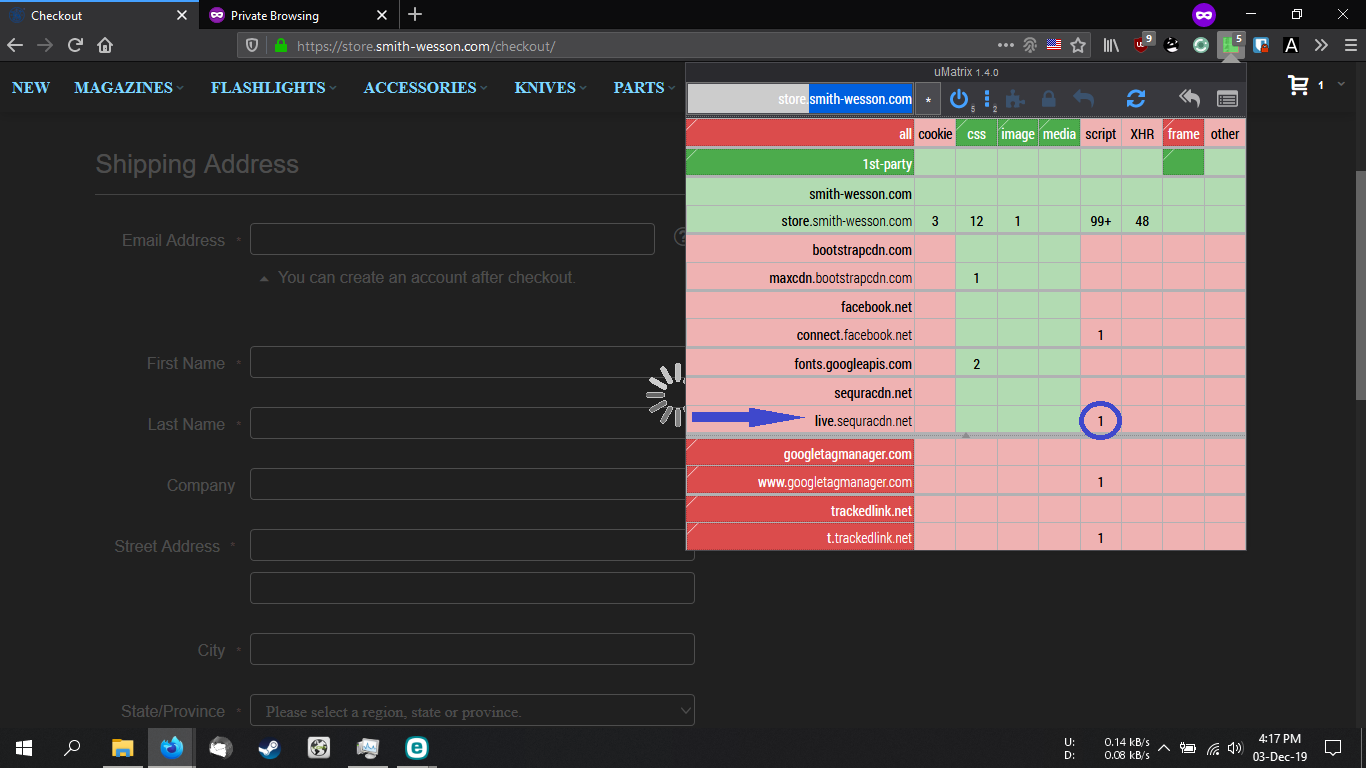1366x768 pixels.
Task: Click the blue shield with red padlock extension
Action: pyautogui.click(x=1261, y=45)
